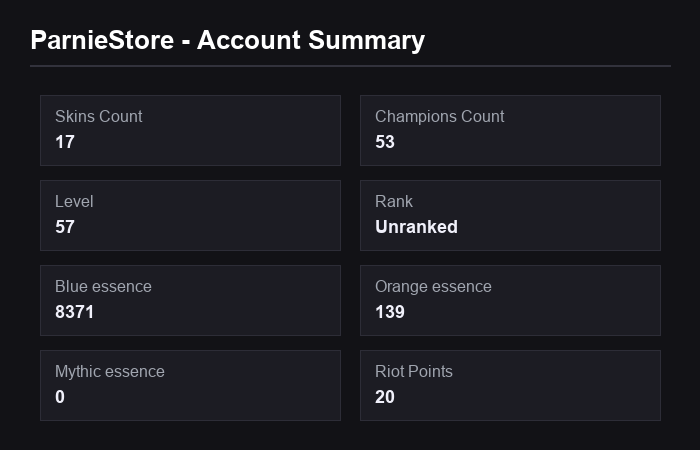Click the Riot Points label text
This screenshot has height=450, width=700.
click(414, 371)
